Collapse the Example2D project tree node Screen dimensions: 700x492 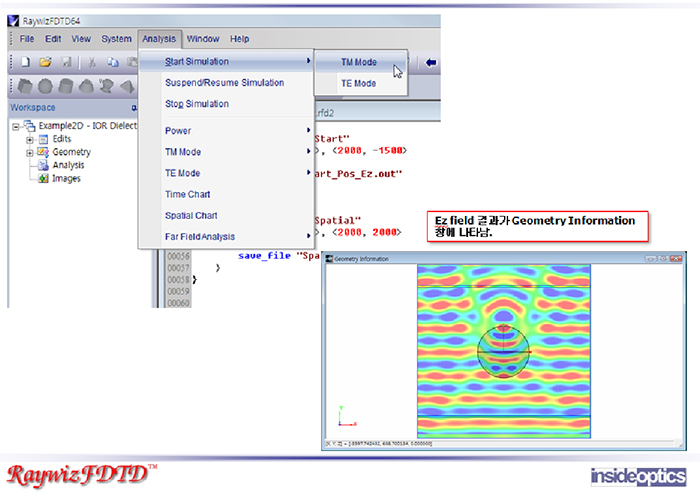[x=16, y=126]
